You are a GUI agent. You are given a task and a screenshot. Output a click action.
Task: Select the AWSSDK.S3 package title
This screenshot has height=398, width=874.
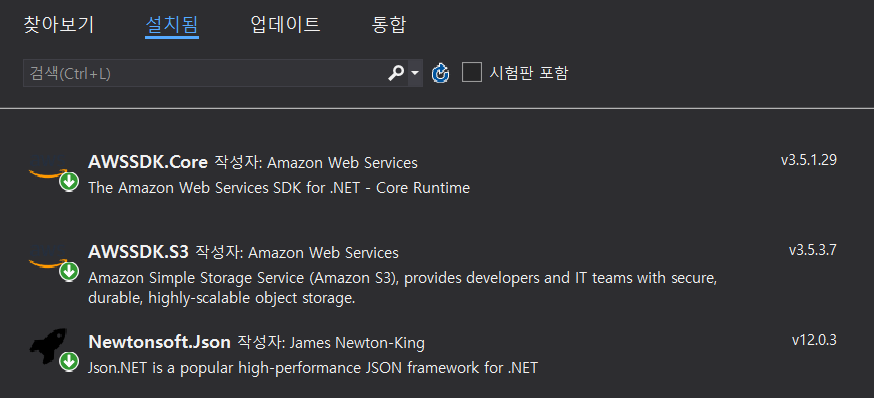click(138, 253)
